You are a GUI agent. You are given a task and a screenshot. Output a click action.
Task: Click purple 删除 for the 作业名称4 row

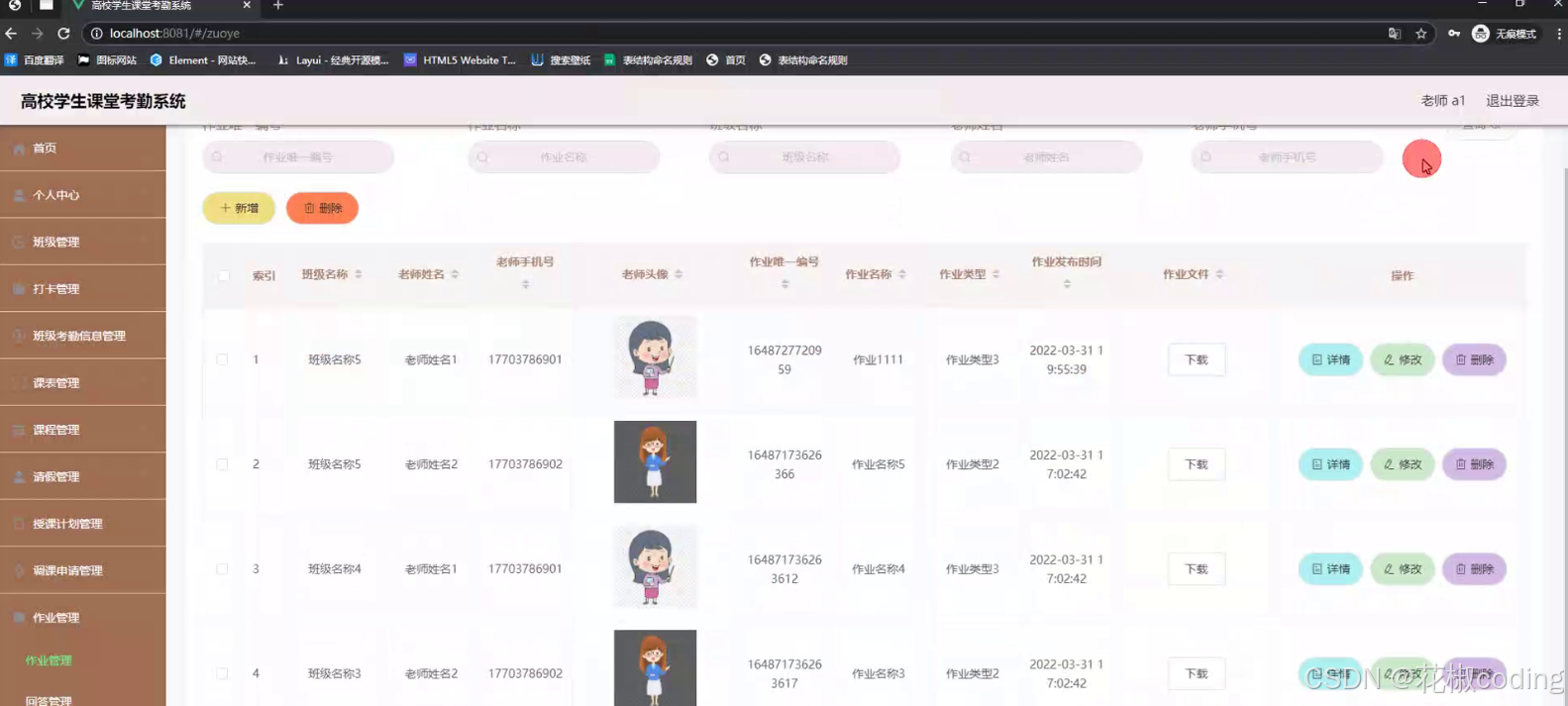click(1474, 569)
